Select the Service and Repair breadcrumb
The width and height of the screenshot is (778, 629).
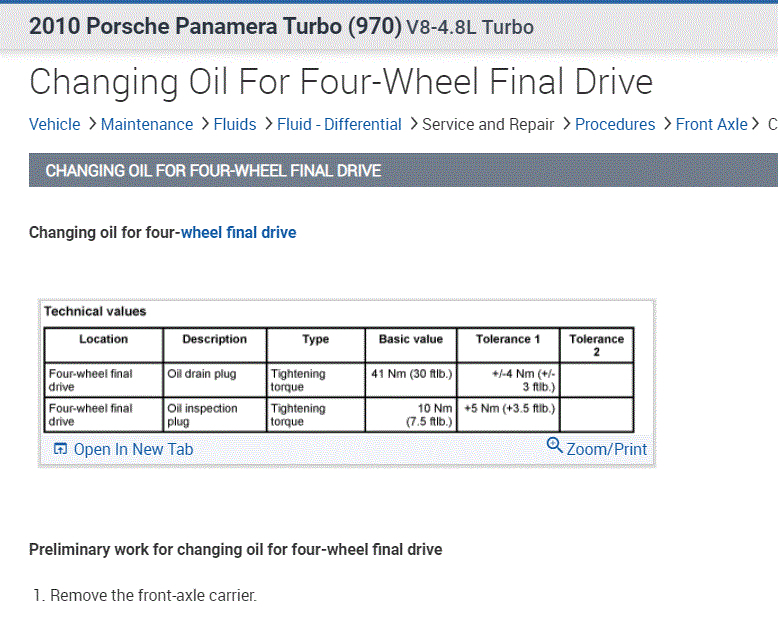(488, 125)
